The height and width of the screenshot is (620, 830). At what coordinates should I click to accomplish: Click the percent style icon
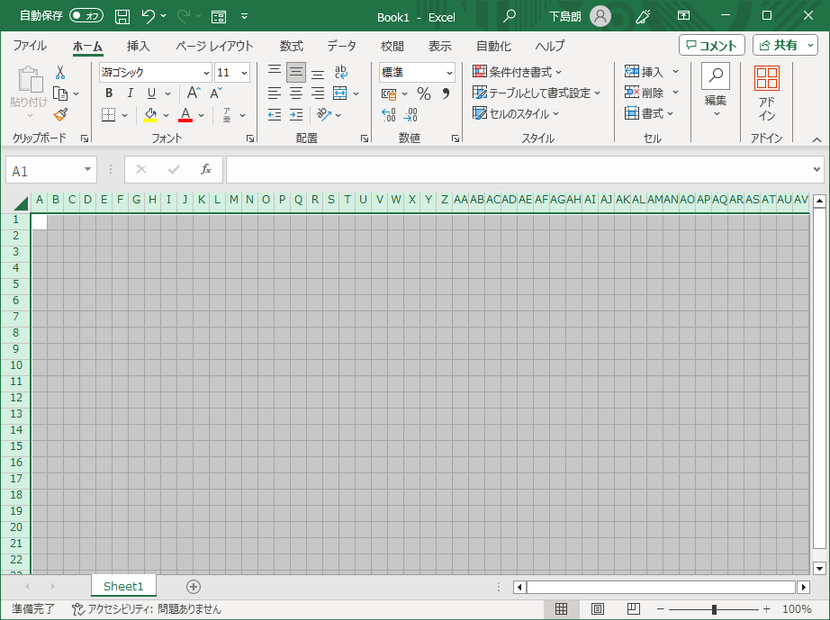[423, 93]
